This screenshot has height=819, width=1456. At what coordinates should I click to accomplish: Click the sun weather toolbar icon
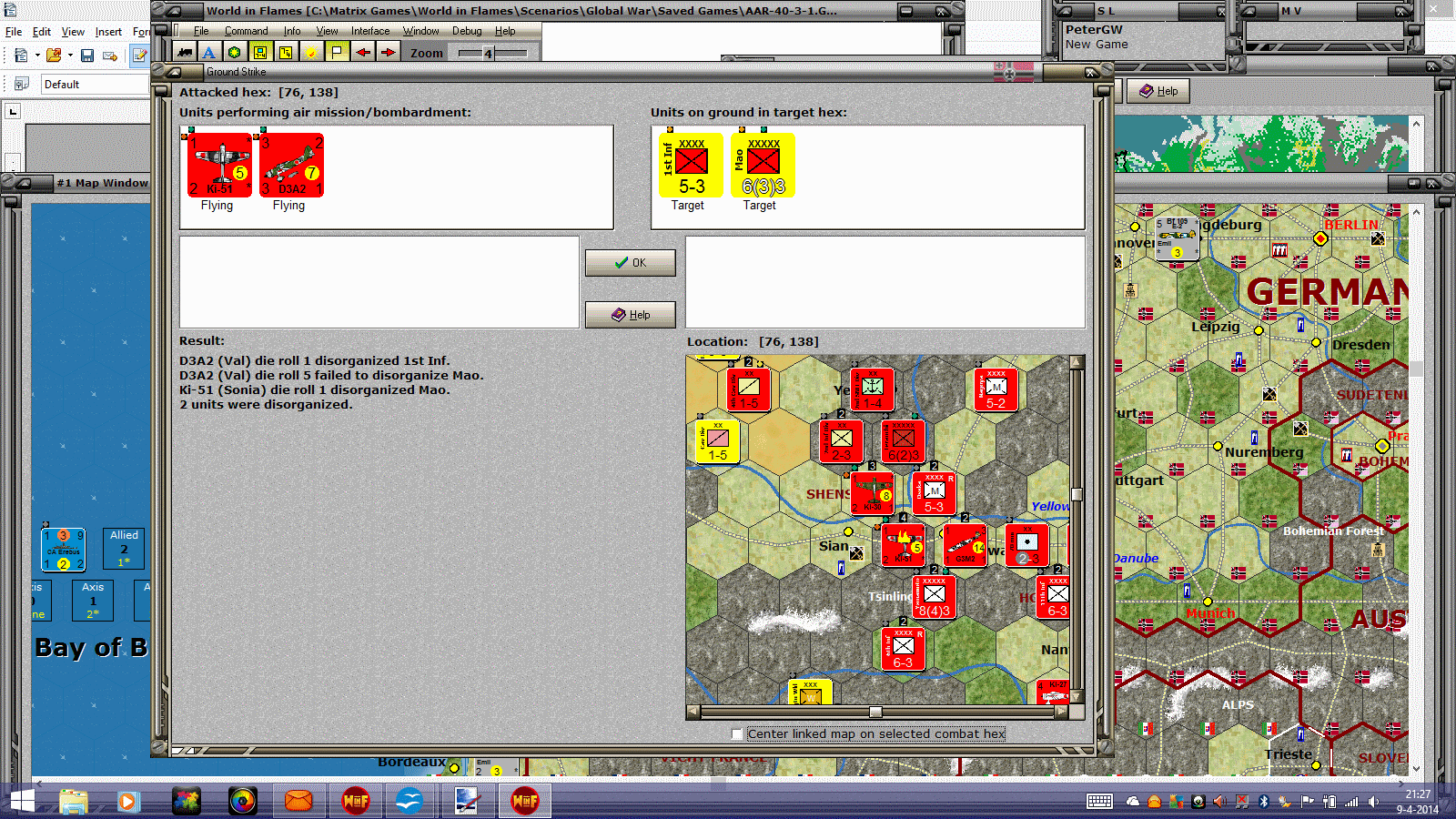pyautogui.click(x=311, y=52)
